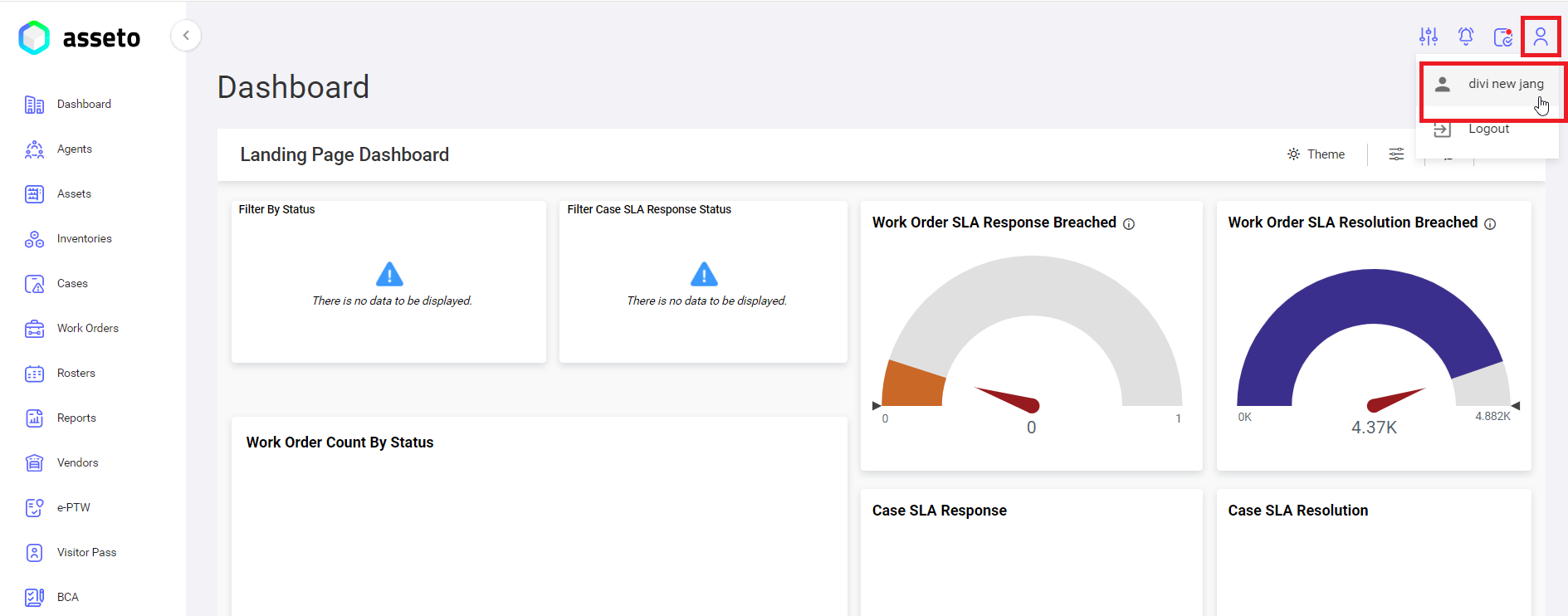Click info icon next to SLA Resolution Breached
This screenshot has height=616, width=1568.
pos(1490,224)
